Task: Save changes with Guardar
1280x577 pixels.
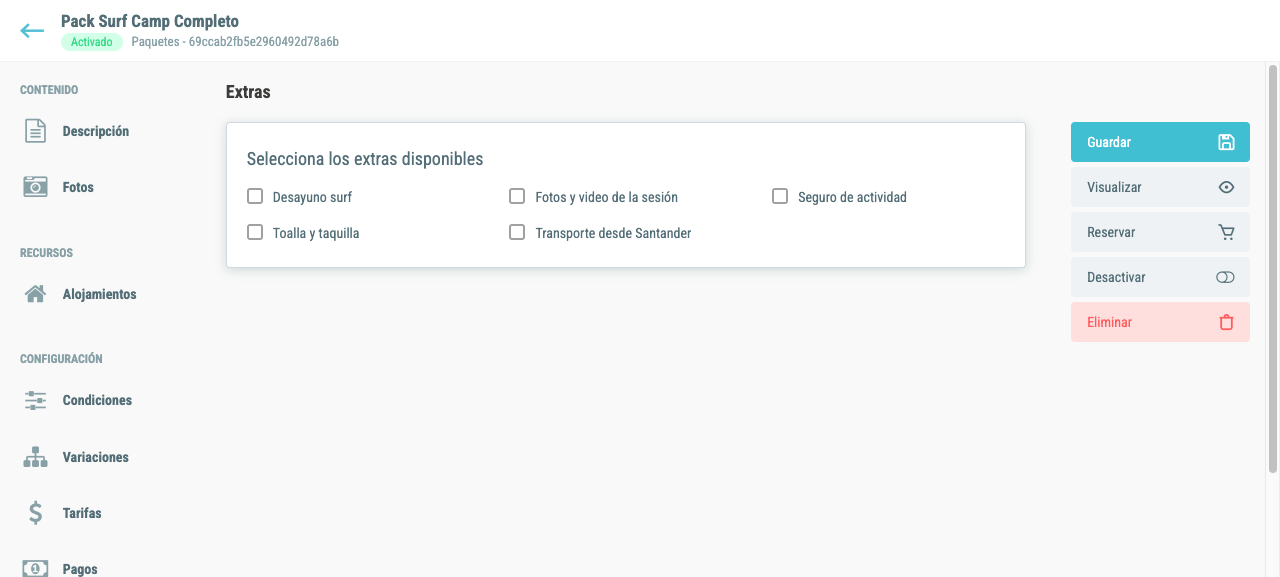Action: click(1160, 142)
